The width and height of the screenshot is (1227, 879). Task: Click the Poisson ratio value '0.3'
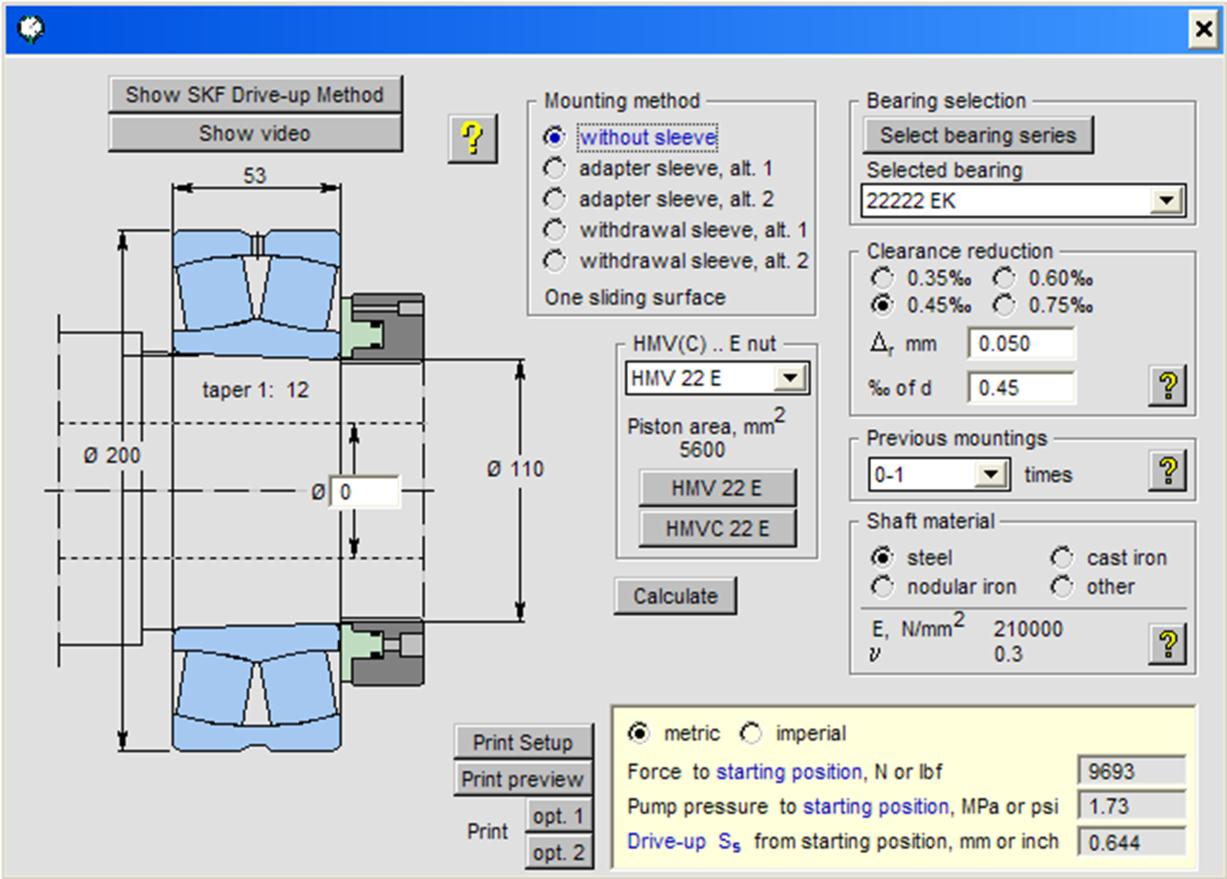click(1007, 655)
